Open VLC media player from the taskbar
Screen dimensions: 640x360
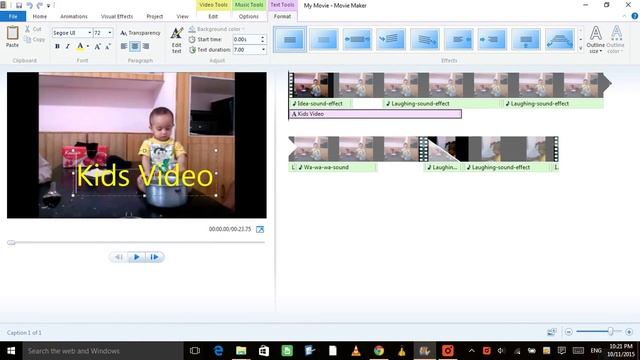pos(356,351)
